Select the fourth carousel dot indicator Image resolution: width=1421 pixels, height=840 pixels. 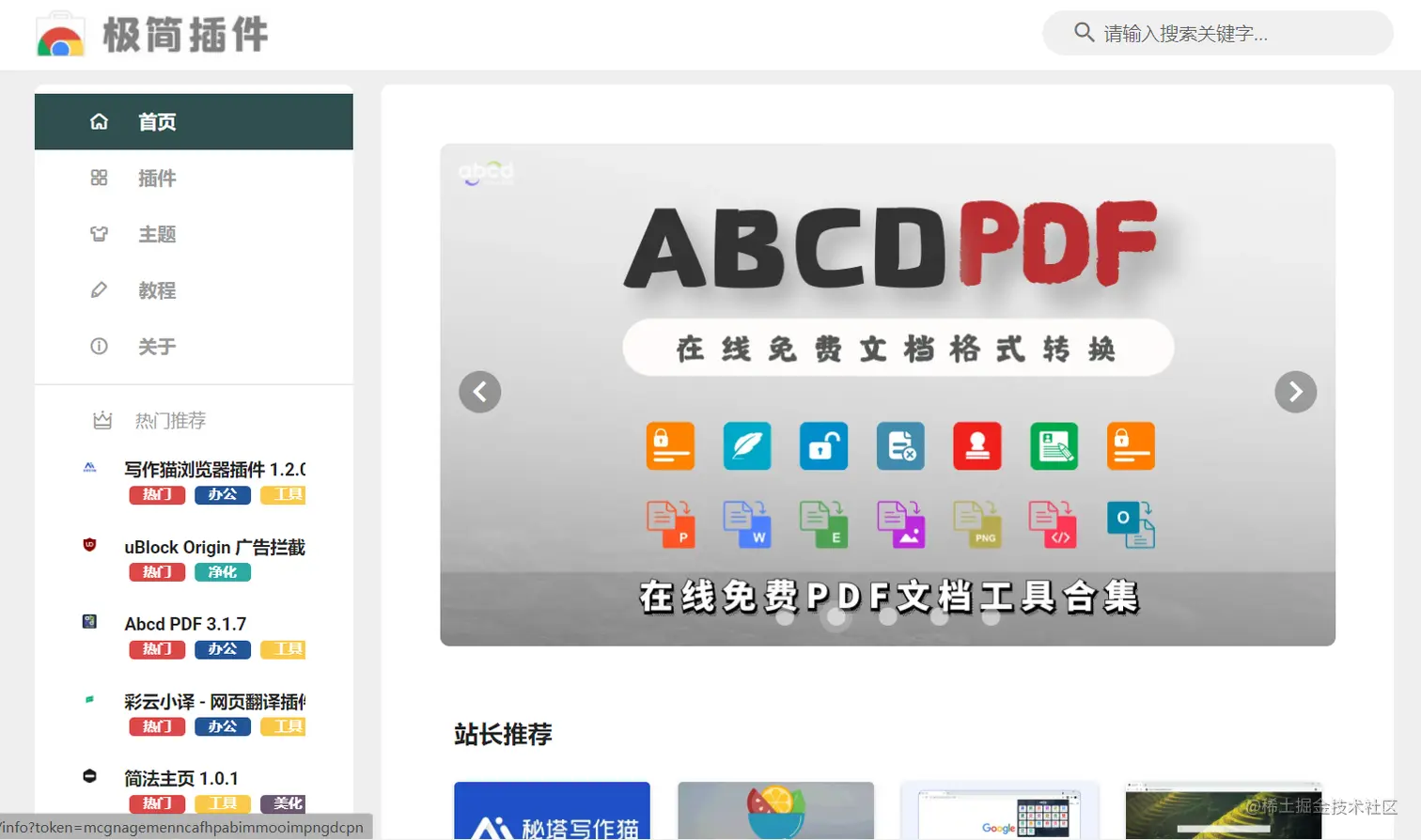[939, 617]
